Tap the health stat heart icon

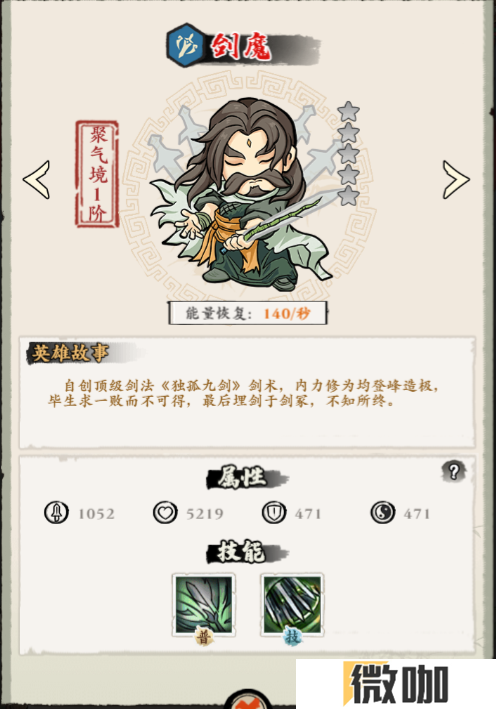(165, 513)
